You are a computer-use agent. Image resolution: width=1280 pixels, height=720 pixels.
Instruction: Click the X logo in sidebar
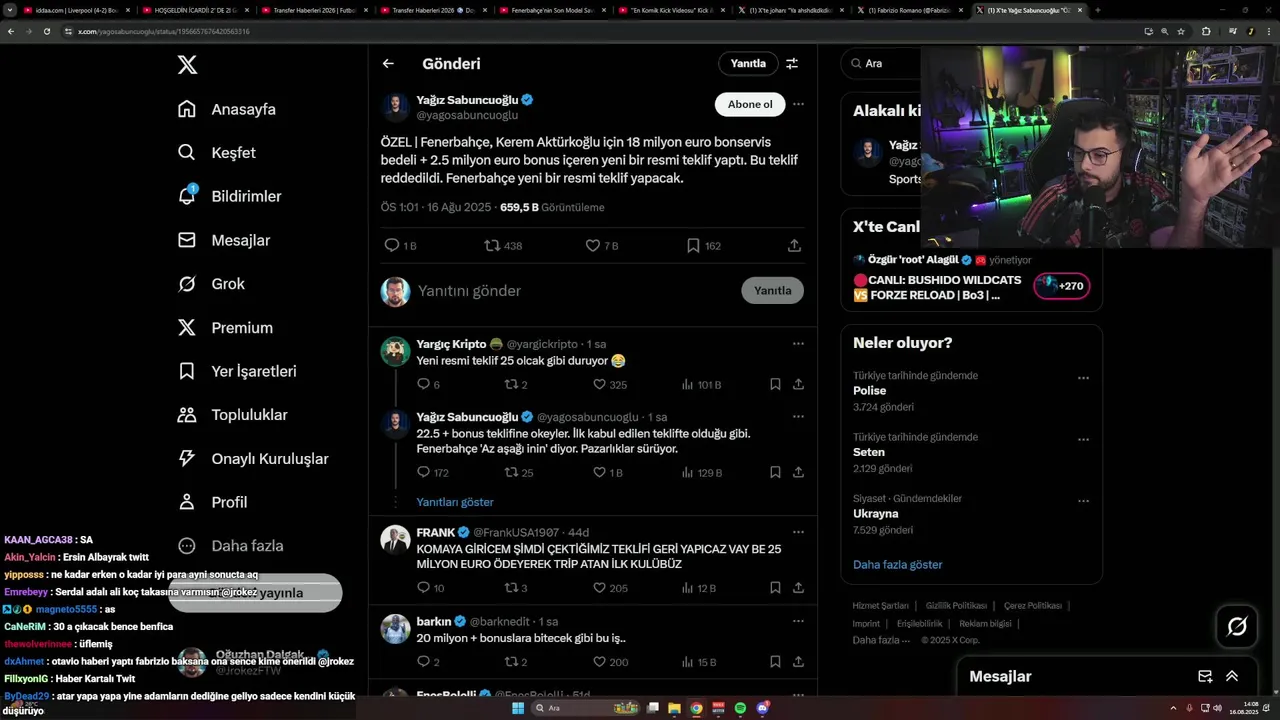click(187, 65)
